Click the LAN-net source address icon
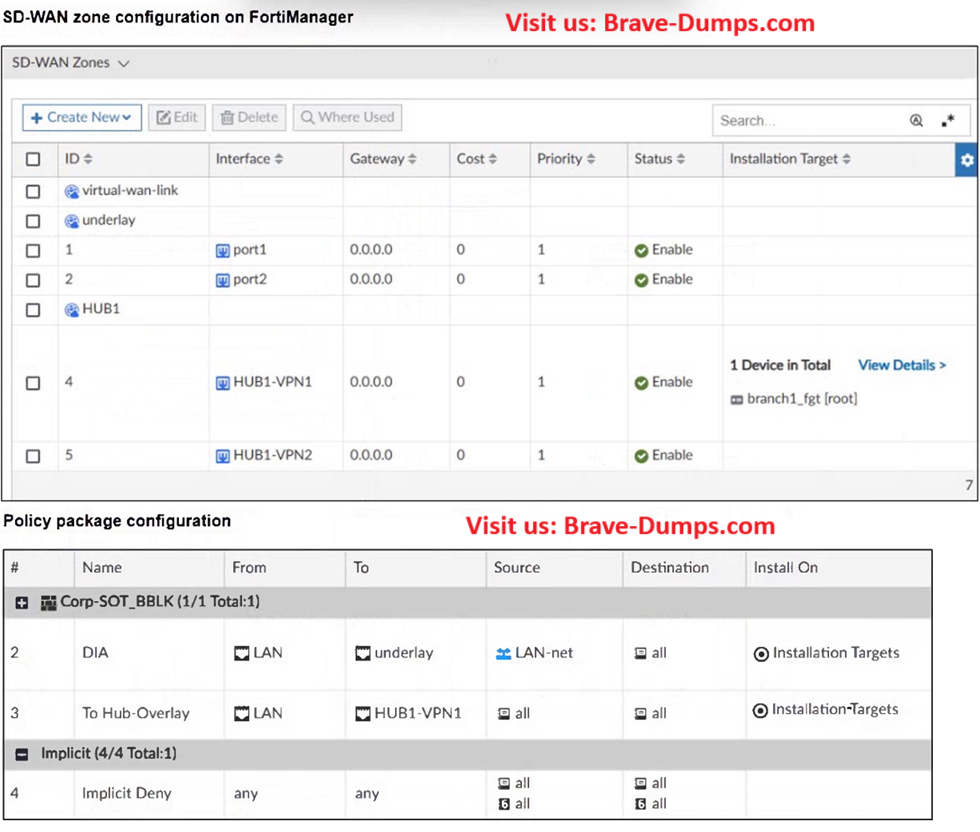Screen dimensions: 980x832 [x=503, y=653]
